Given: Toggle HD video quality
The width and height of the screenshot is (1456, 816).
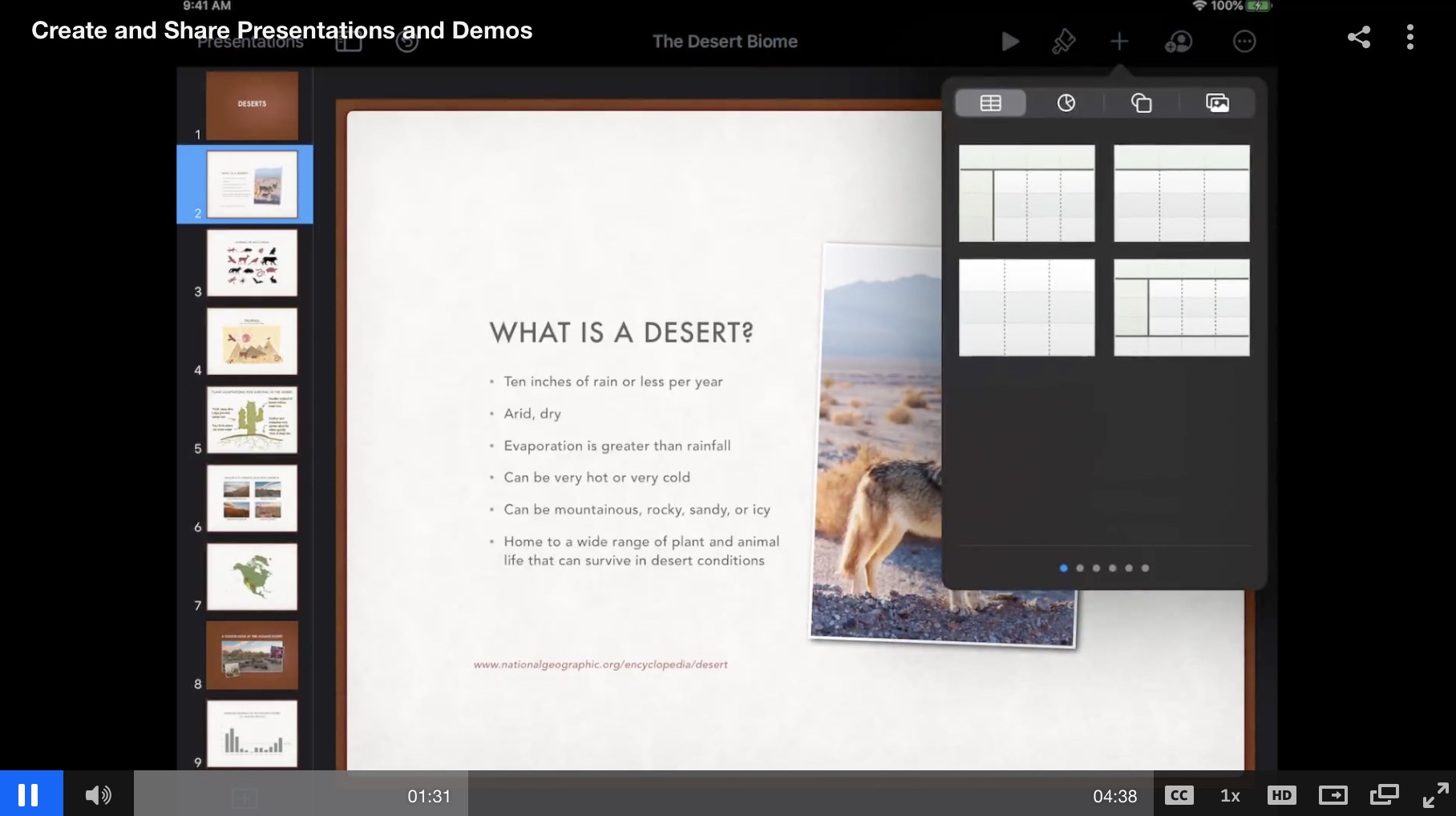Looking at the screenshot, I should click(x=1281, y=795).
